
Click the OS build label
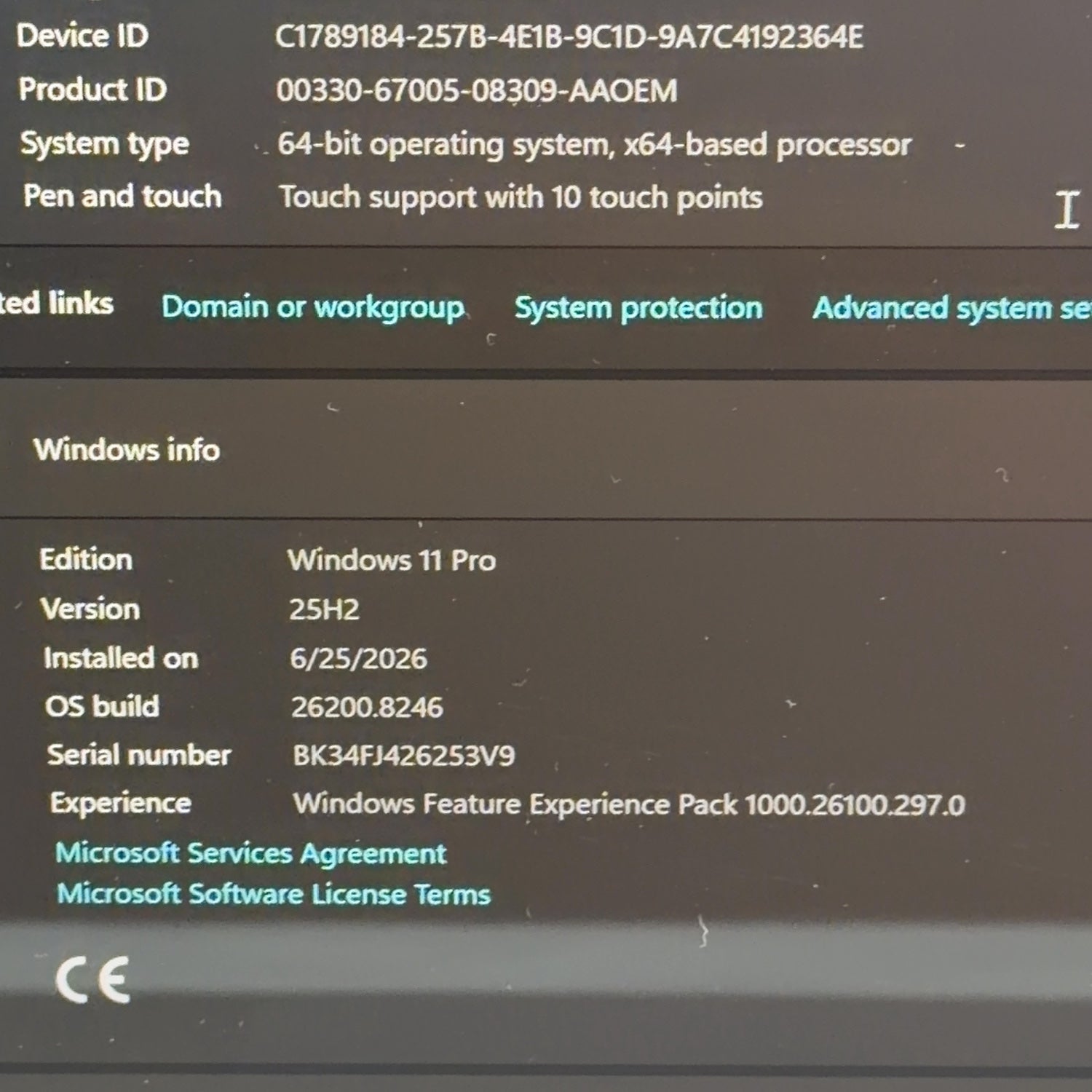(102, 705)
